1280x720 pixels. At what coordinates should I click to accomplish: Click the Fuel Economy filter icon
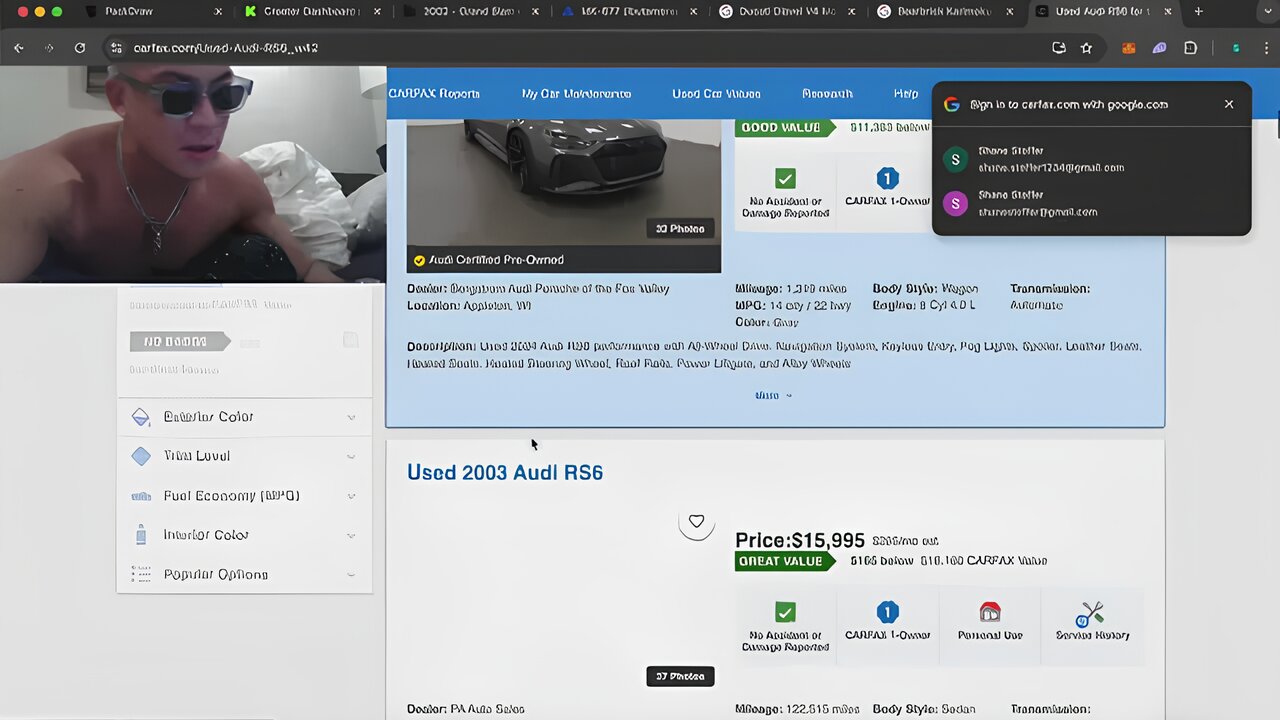(x=141, y=496)
